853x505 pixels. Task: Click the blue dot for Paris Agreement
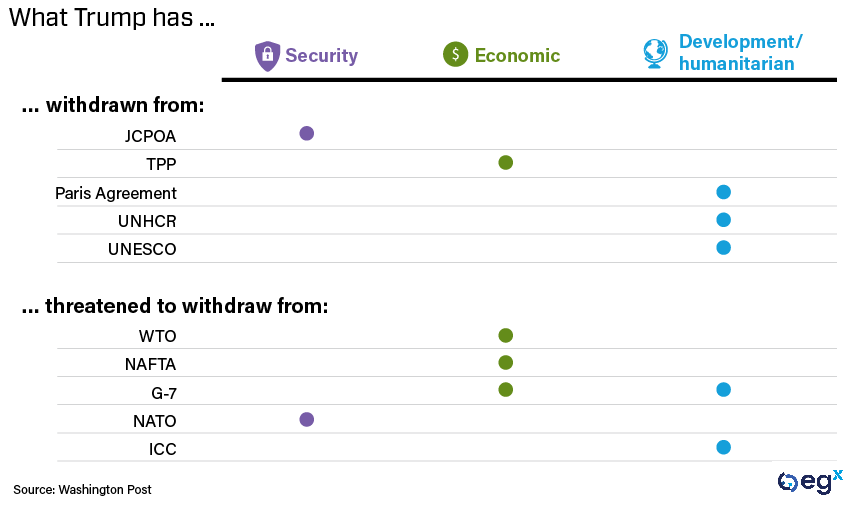(723, 192)
